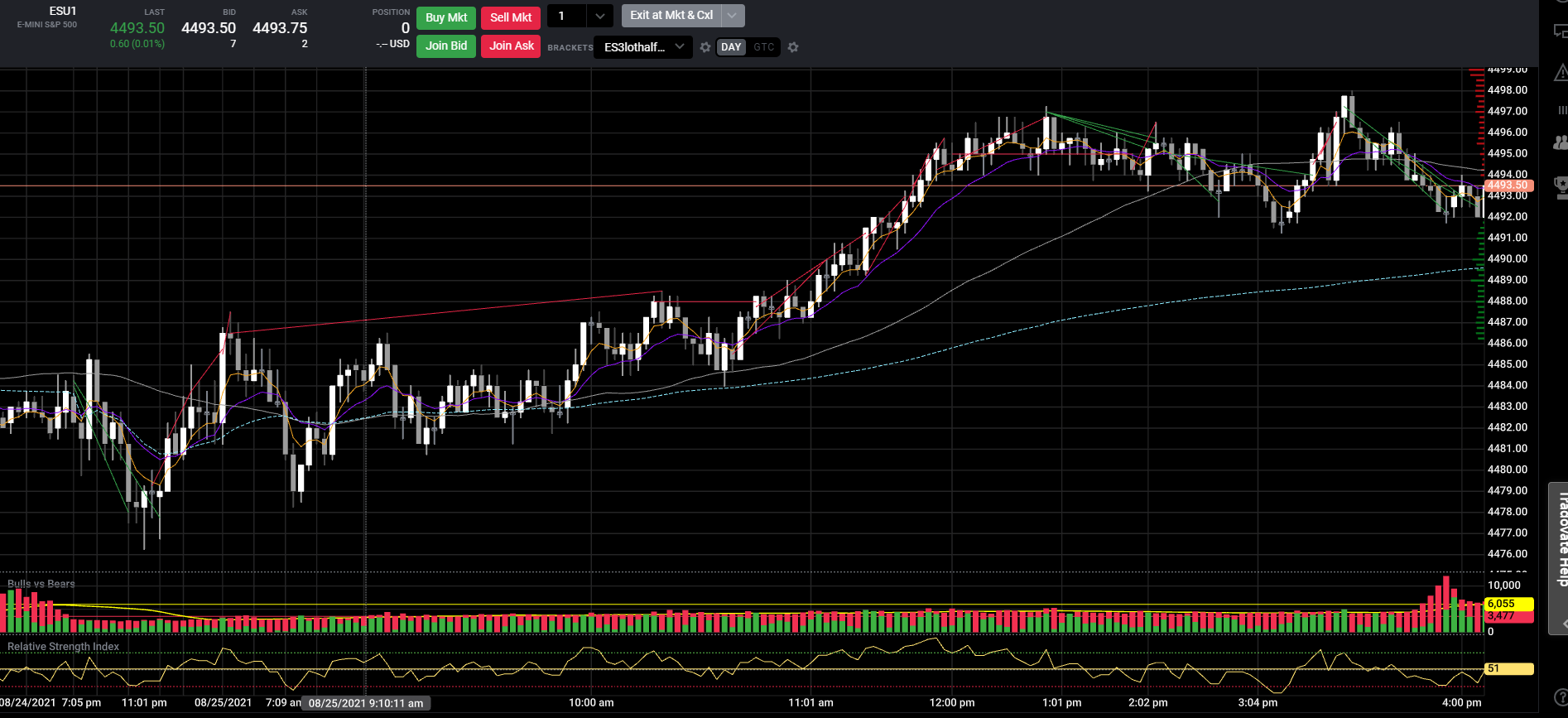Click the 12:00 pm time axis label
Viewport: 1568px width, 718px height.
point(952,702)
